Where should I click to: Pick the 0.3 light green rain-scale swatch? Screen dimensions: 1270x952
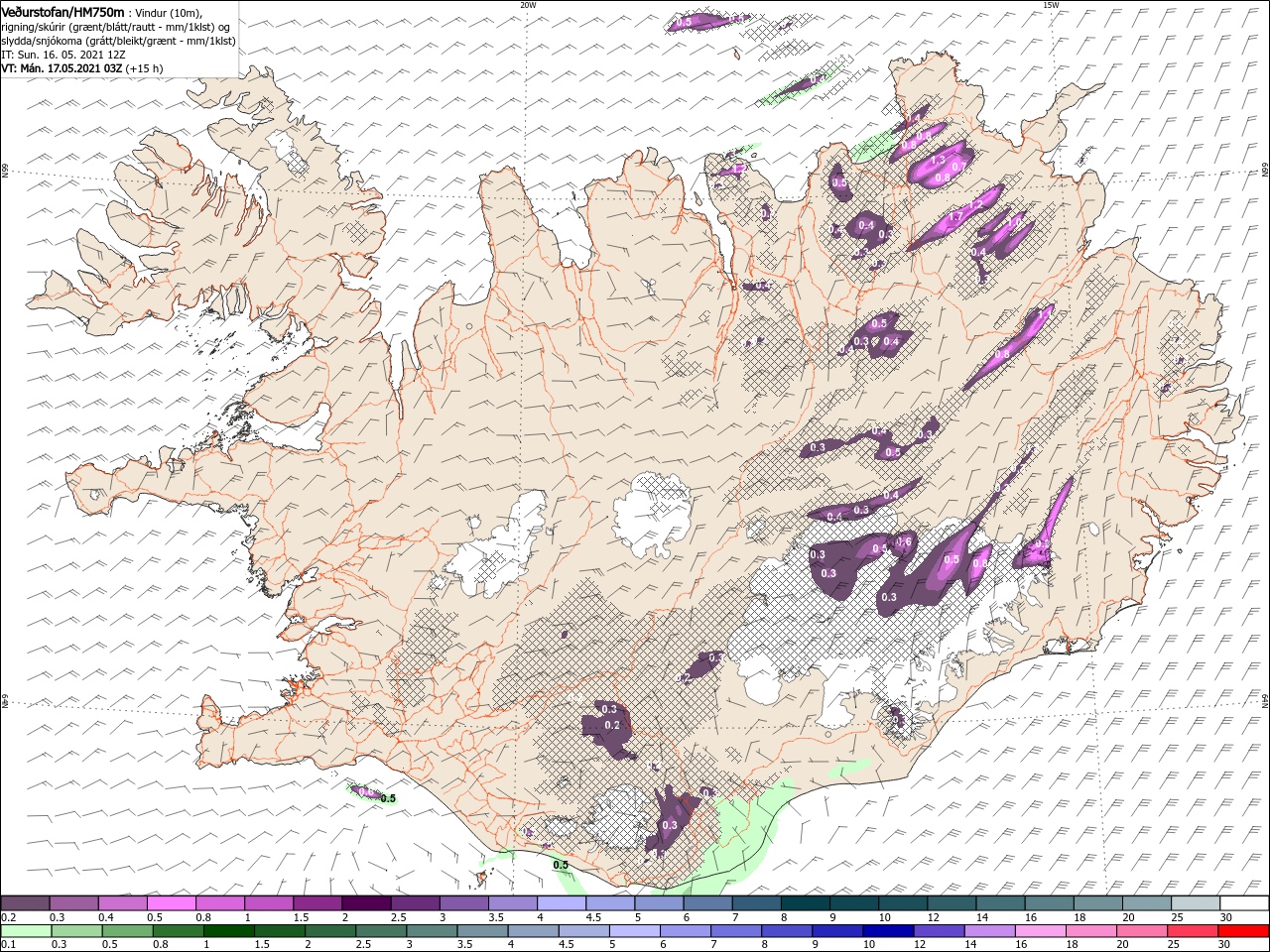coord(78,931)
